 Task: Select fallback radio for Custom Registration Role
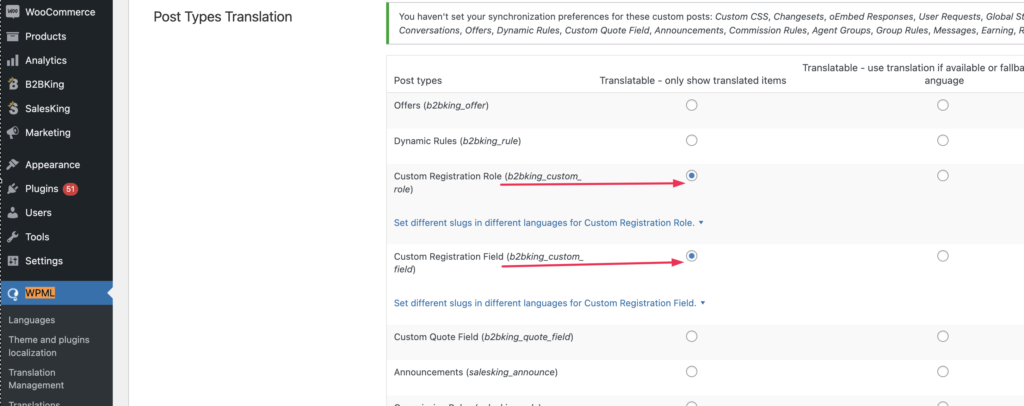point(942,176)
